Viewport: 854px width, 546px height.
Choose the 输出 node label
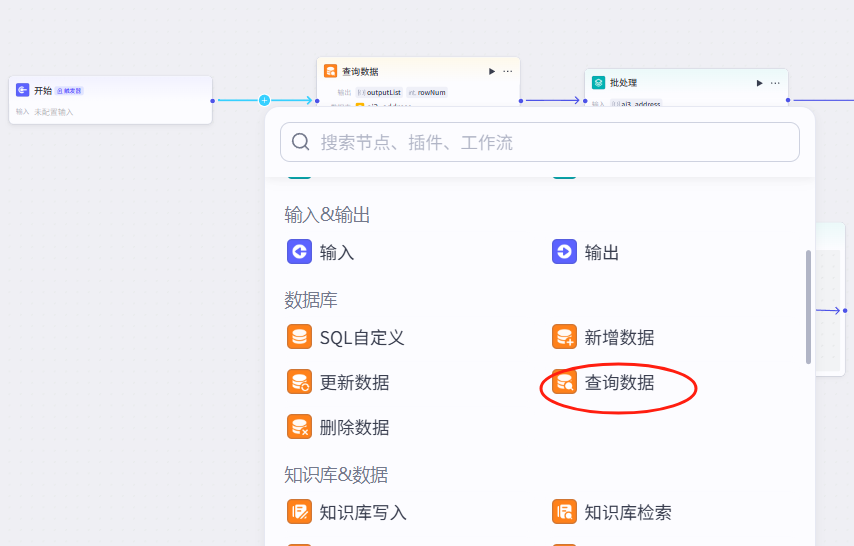602,253
